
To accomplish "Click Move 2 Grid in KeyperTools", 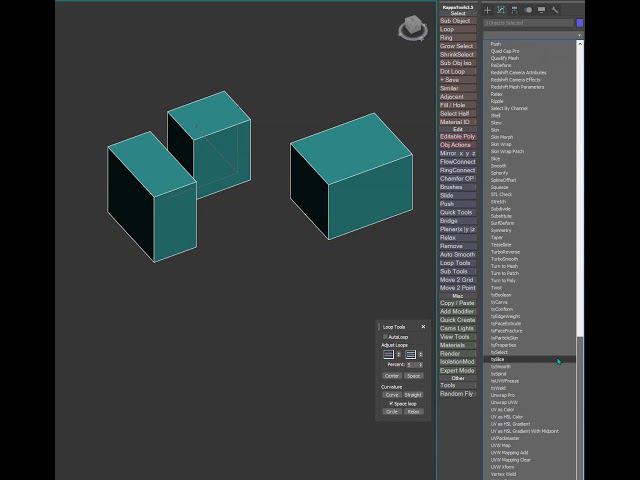I will pos(458,280).
